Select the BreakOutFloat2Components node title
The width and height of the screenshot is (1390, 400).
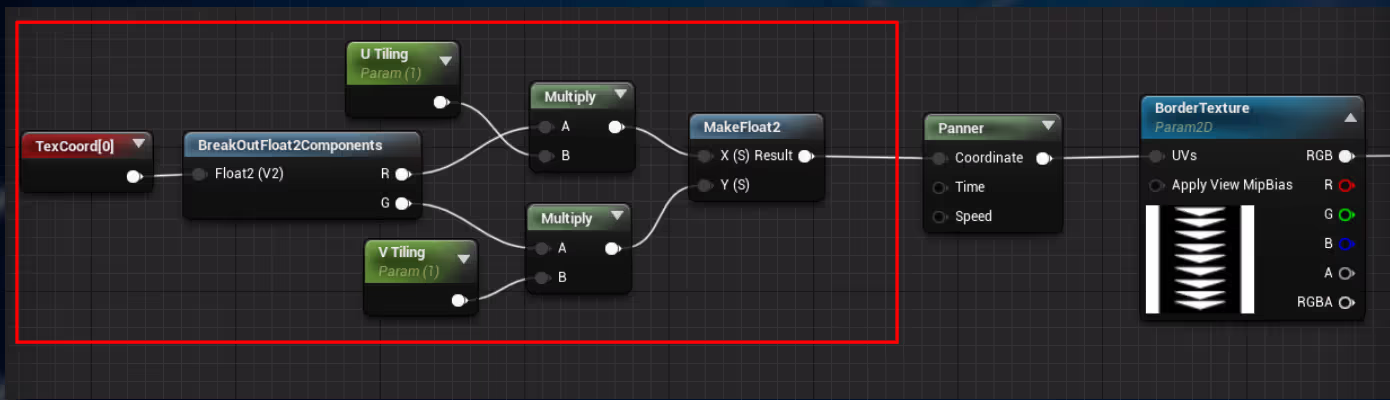290,145
